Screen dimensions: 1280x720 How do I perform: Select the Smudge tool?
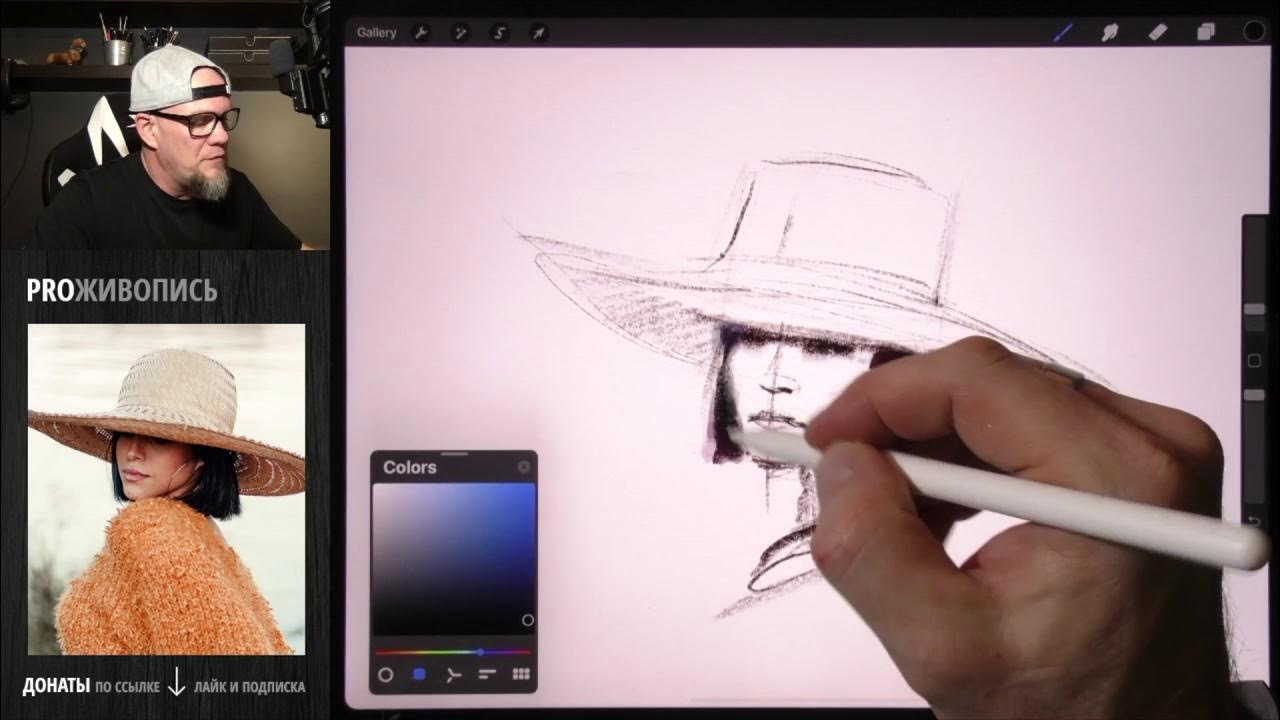(x=1110, y=32)
